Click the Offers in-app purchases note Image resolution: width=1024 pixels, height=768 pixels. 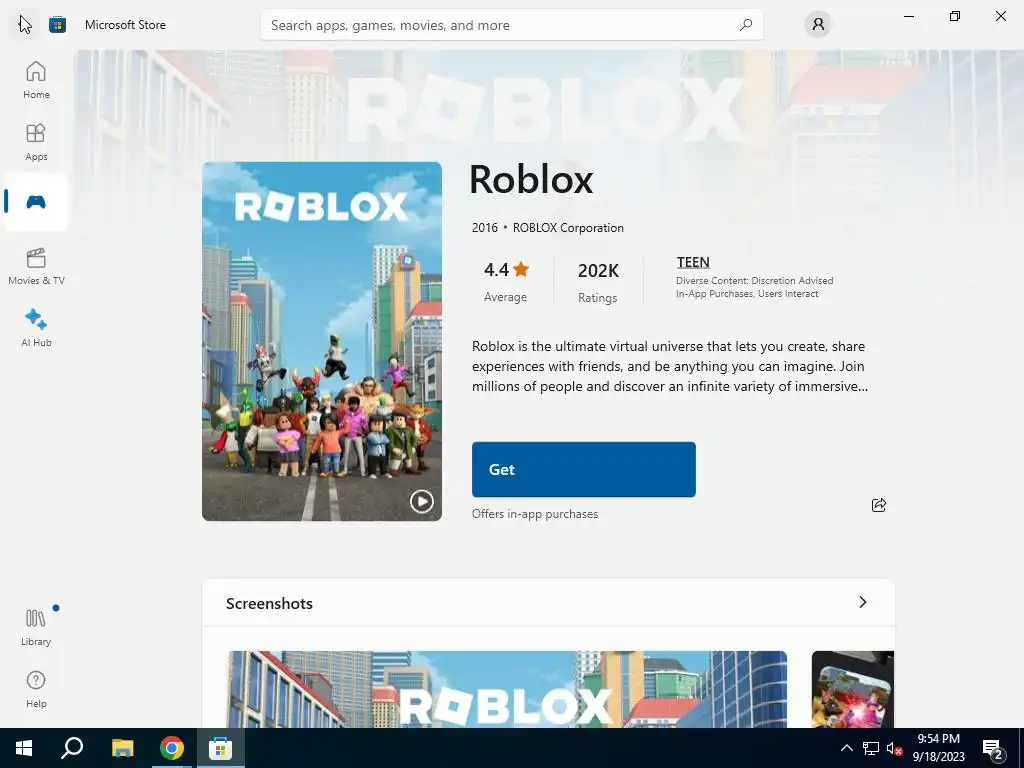(x=535, y=514)
